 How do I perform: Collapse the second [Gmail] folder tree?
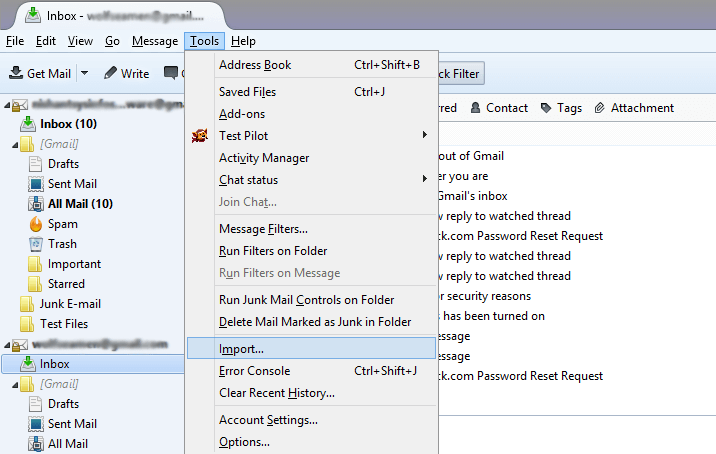tap(15, 385)
